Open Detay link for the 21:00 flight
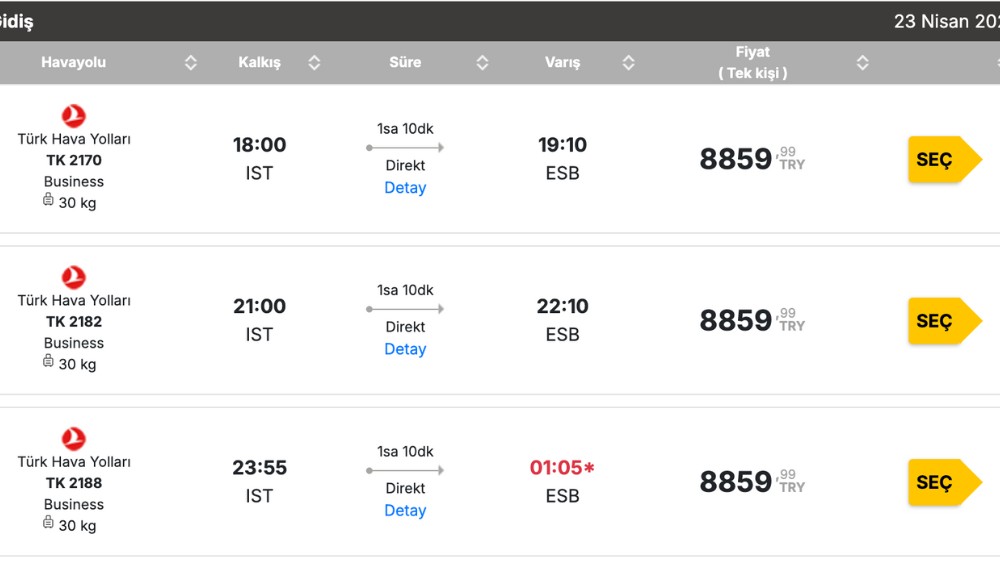The width and height of the screenshot is (1000, 563). click(405, 349)
